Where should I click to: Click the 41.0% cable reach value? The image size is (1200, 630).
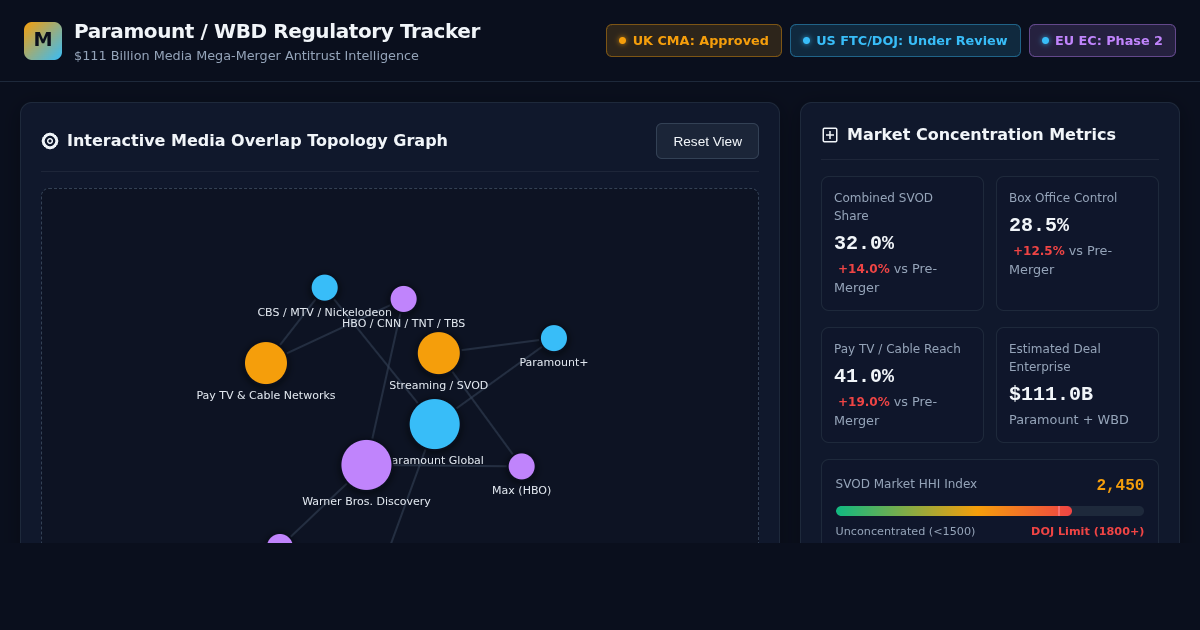coord(864,376)
